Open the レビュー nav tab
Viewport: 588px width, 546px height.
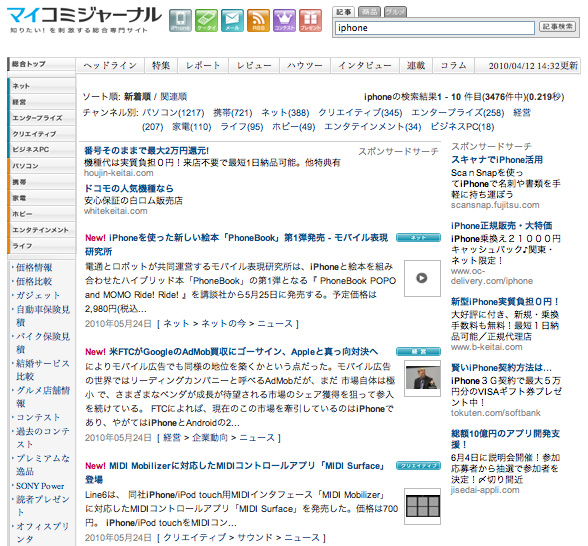point(254,65)
